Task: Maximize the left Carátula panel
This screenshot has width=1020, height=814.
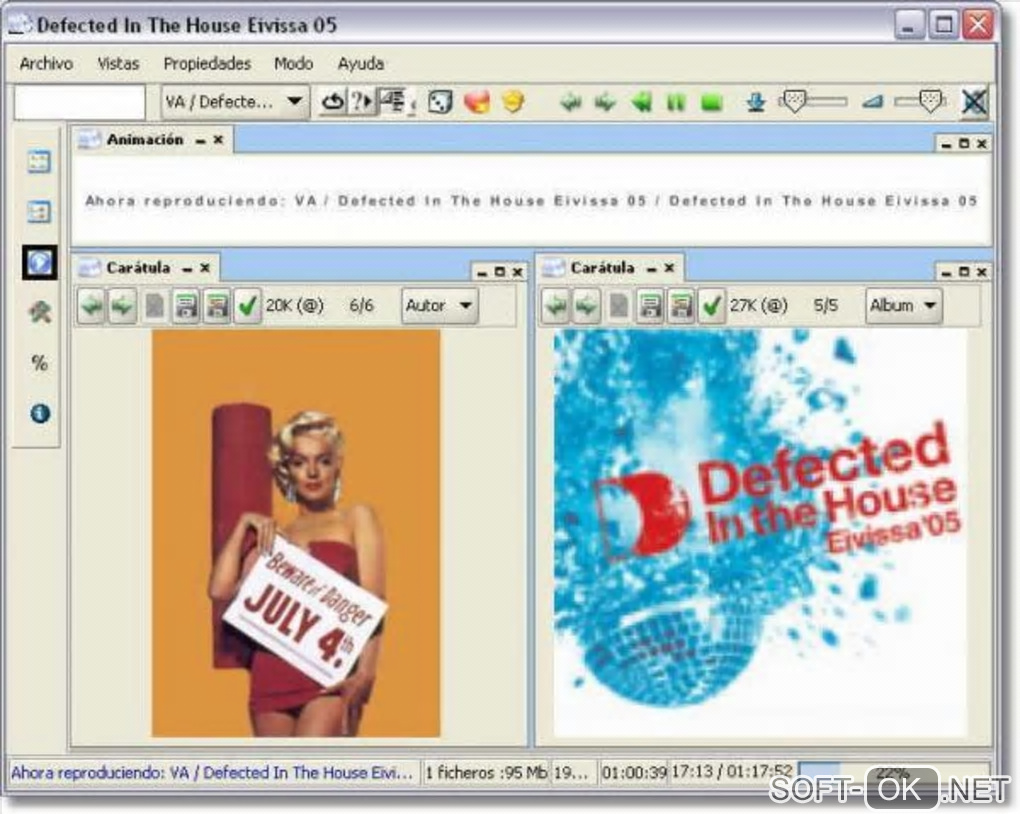Action: pyautogui.click(x=500, y=272)
